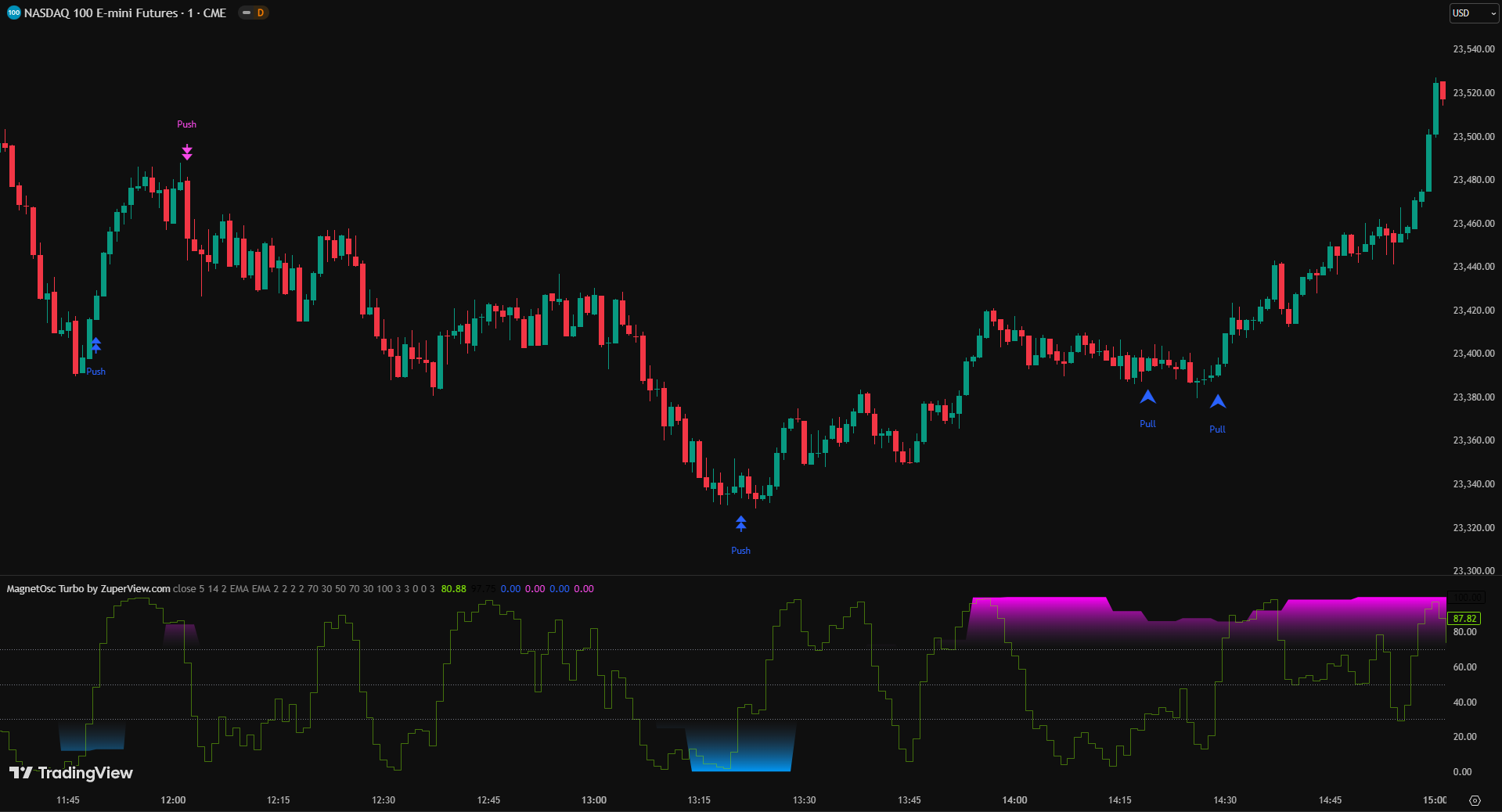Click the blue Push arrow below the 13:20 low
This screenshot has height=812, width=1502.
740,524
